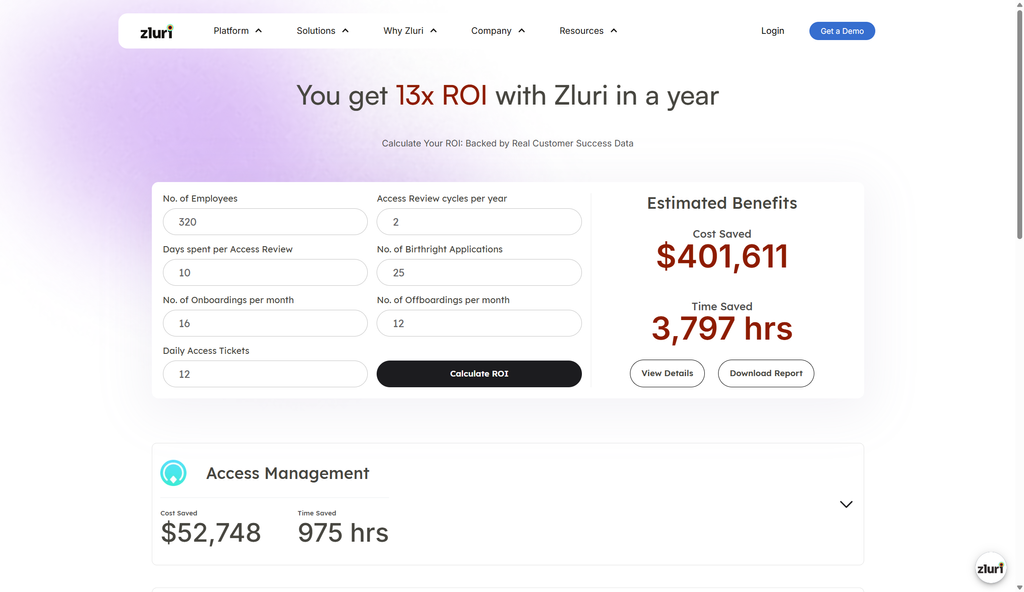This screenshot has width=1024, height=592.
Task: Select the Access Review cycles per year field
Action: 478,221
